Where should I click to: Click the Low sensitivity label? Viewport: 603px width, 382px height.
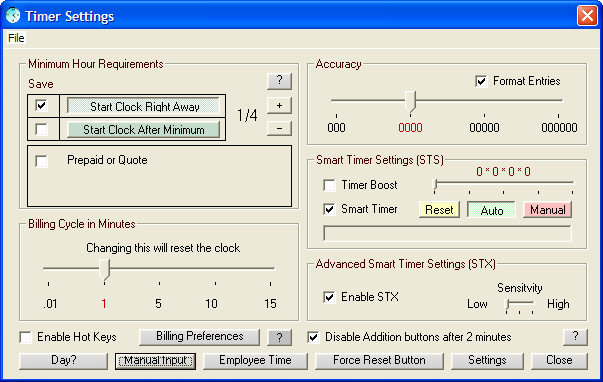477,304
